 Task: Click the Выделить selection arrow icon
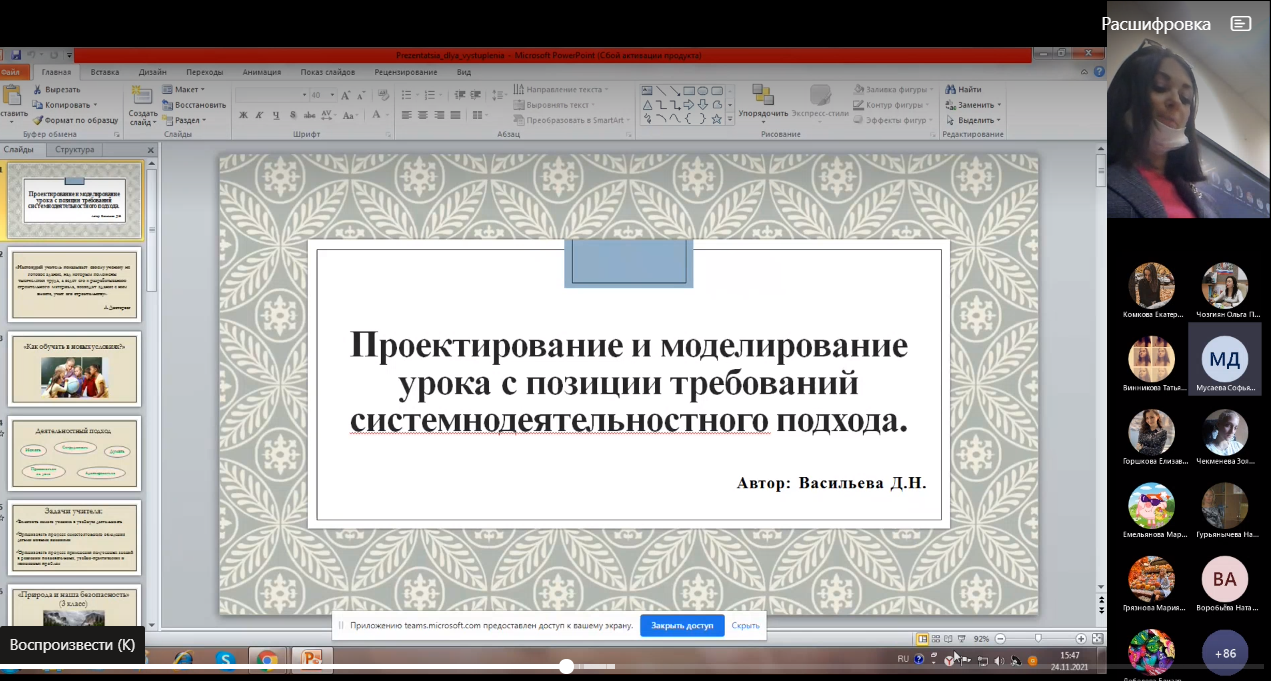coord(950,120)
